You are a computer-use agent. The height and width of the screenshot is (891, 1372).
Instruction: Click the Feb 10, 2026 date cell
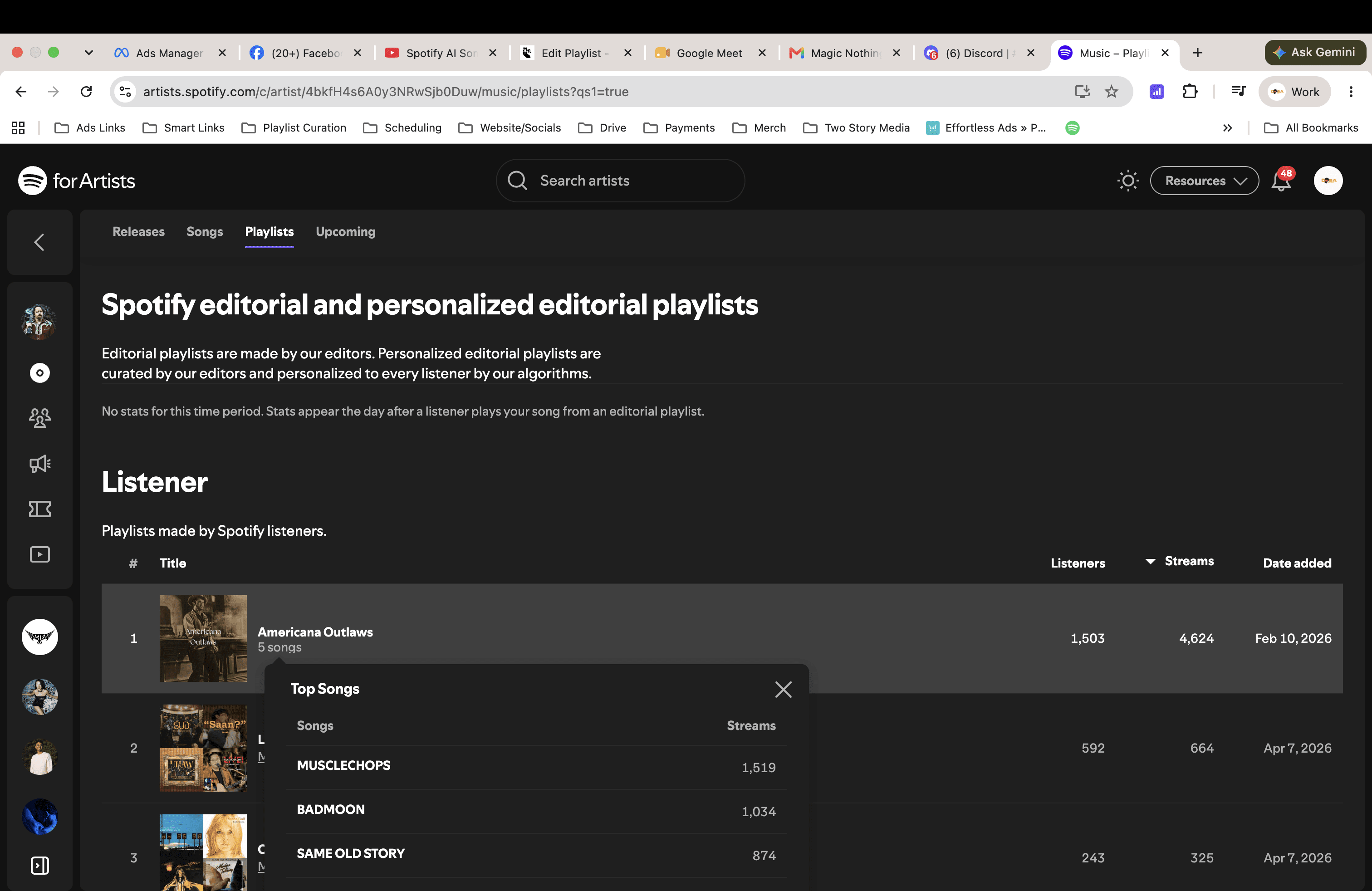[1294, 639]
